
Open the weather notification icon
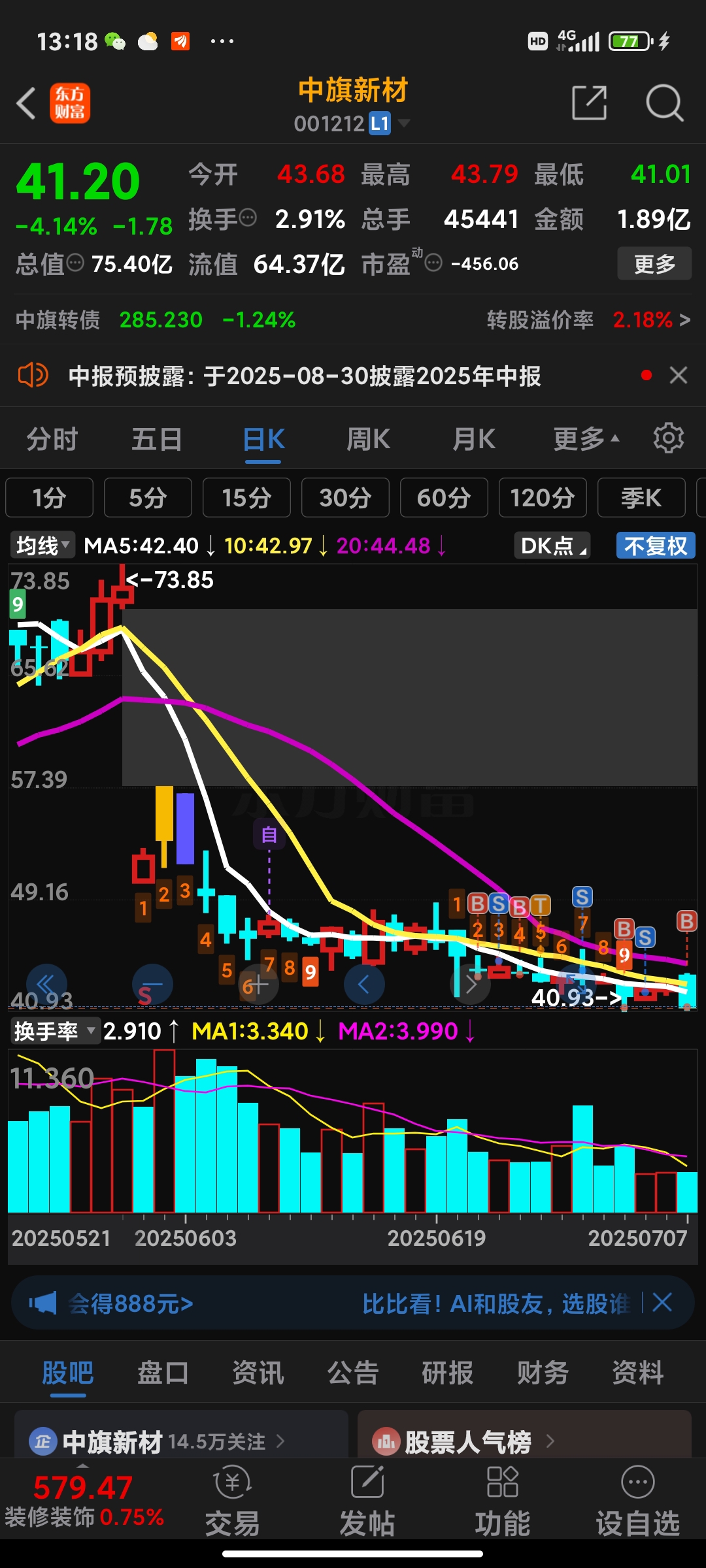click(148, 41)
